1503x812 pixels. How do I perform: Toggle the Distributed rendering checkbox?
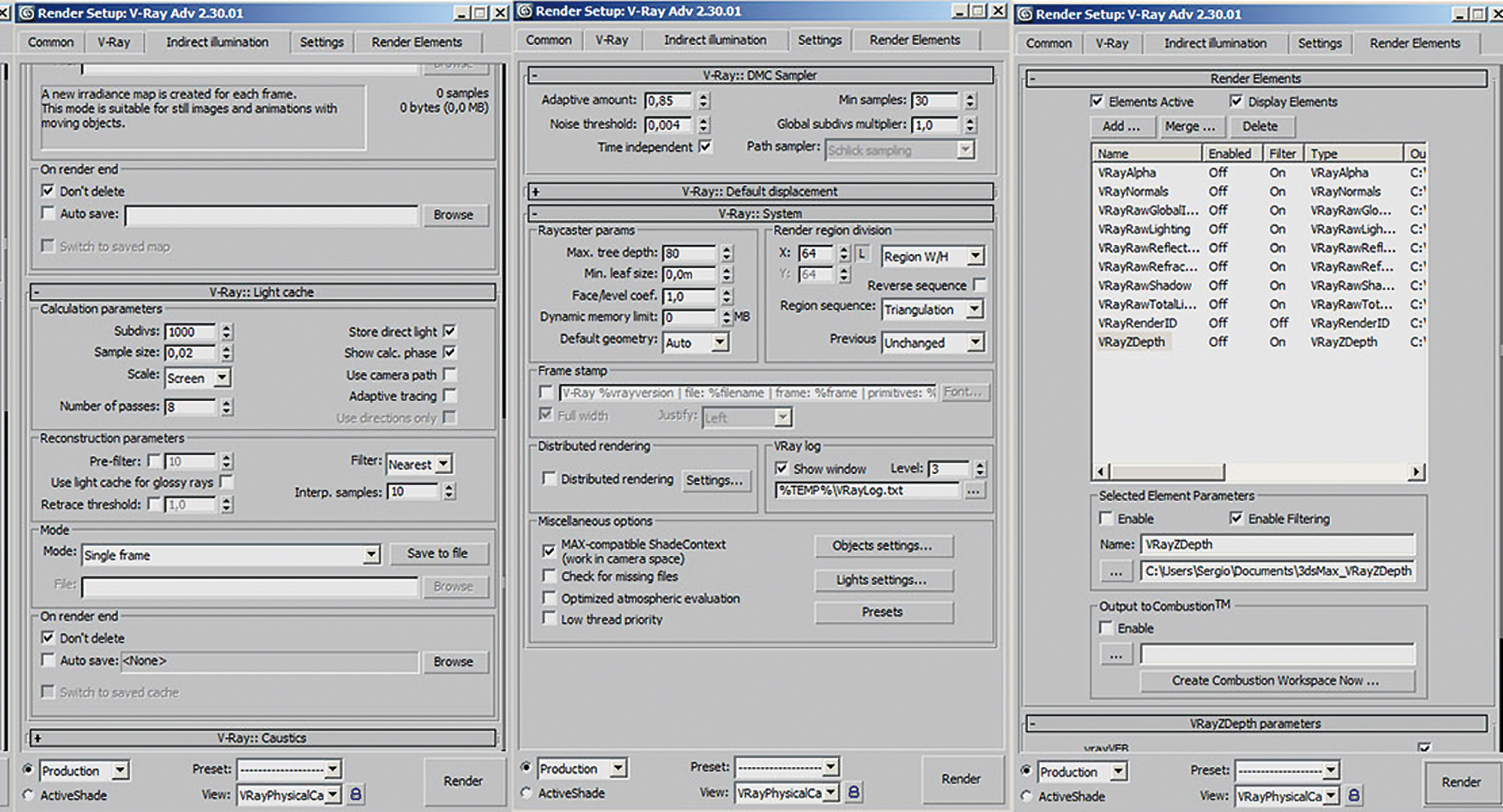point(549,478)
